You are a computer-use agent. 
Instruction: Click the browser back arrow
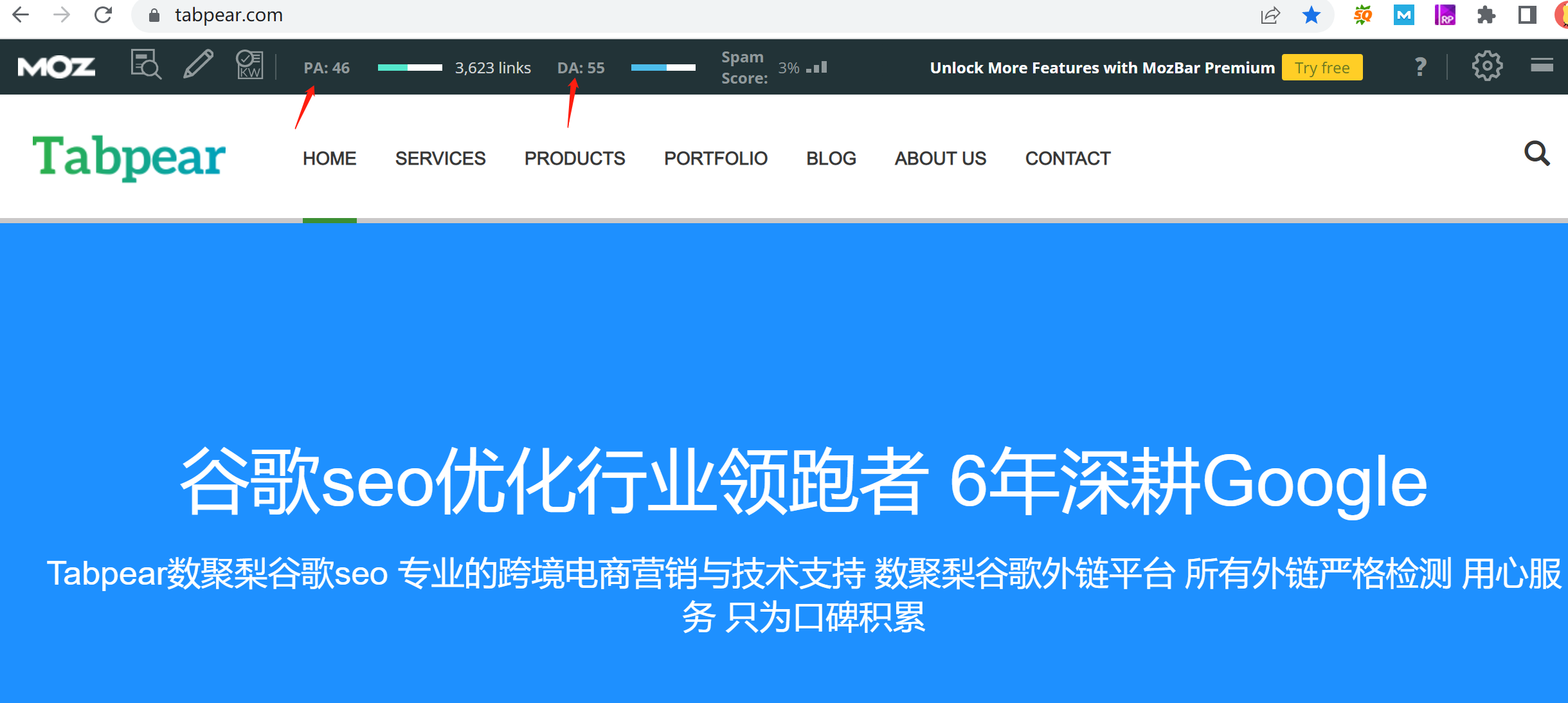click(x=21, y=15)
